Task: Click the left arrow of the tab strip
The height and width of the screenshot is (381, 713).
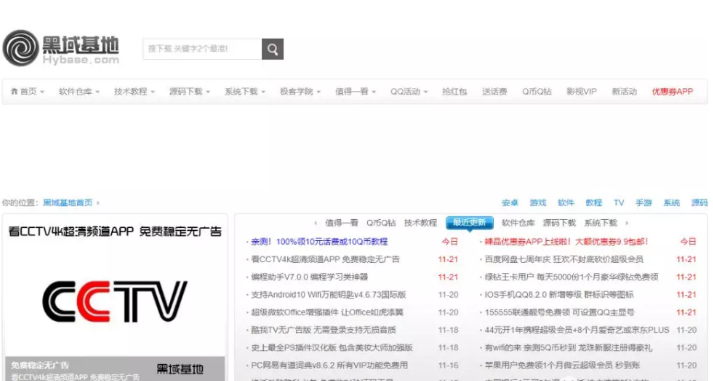Action: (316, 223)
